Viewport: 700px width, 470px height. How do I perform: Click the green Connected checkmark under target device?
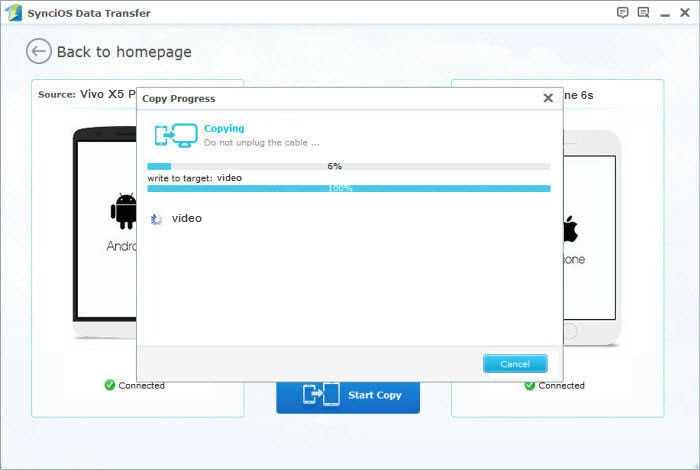tap(530, 385)
